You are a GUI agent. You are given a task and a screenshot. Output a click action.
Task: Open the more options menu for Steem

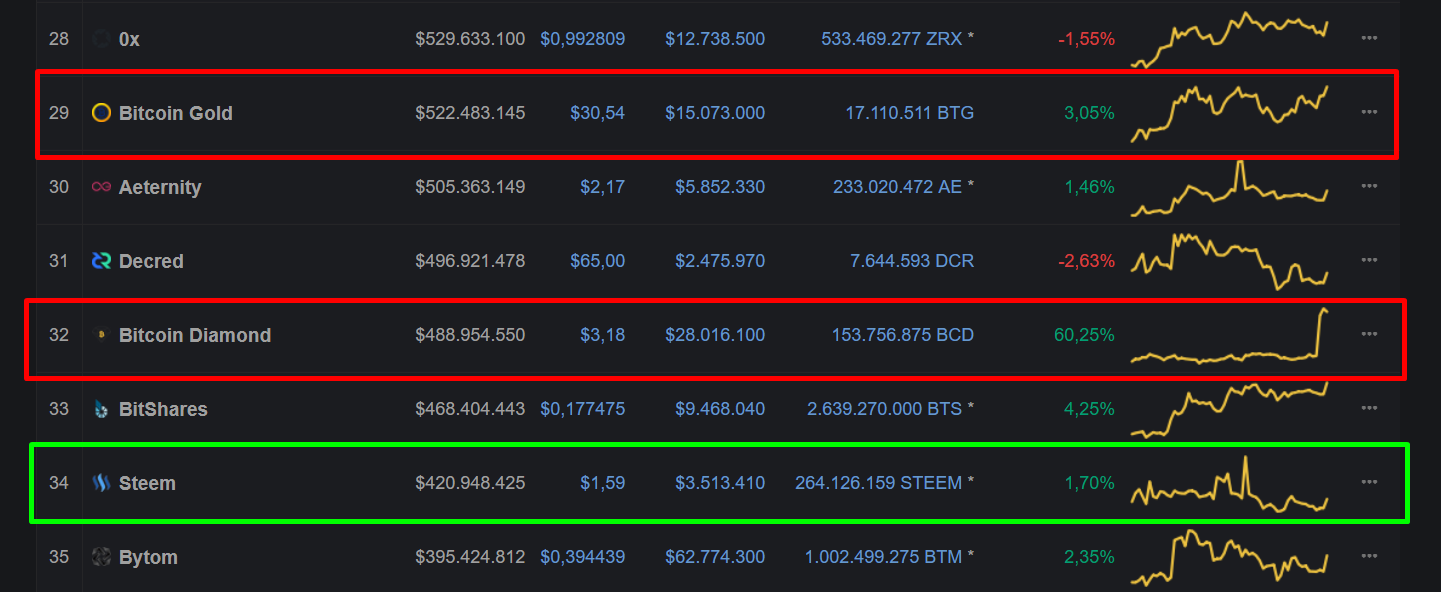coord(1369,482)
